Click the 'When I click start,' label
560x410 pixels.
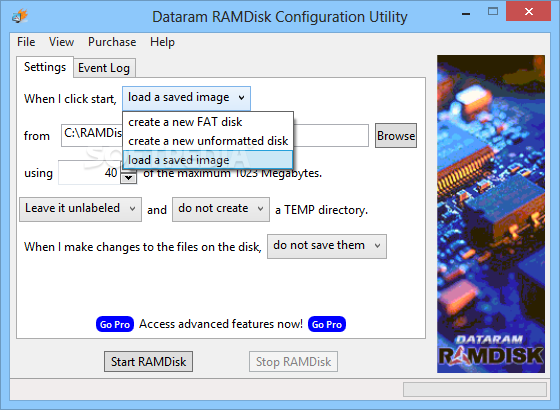tap(70, 99)
